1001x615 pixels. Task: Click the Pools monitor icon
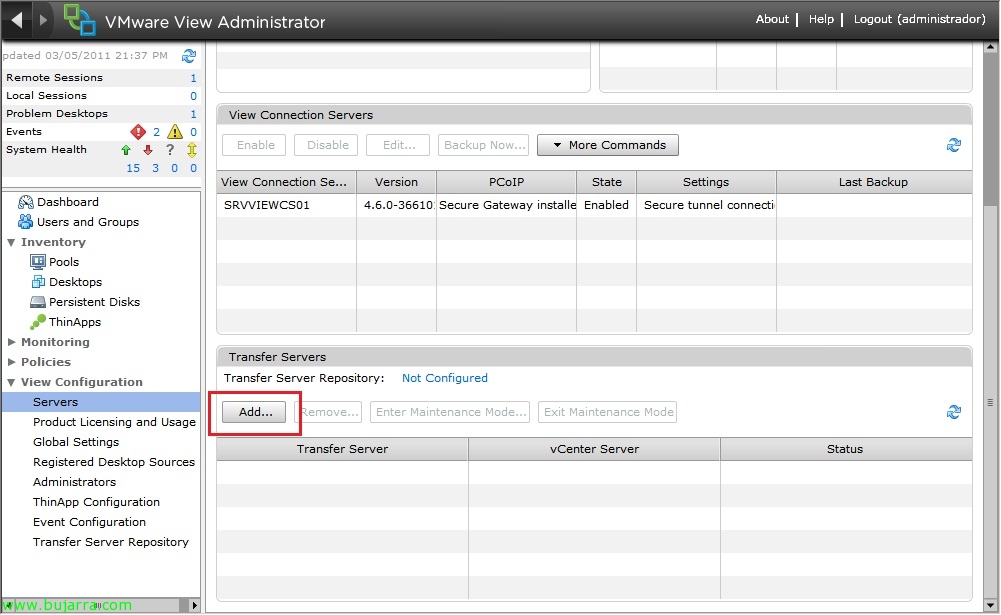[38, 262]
